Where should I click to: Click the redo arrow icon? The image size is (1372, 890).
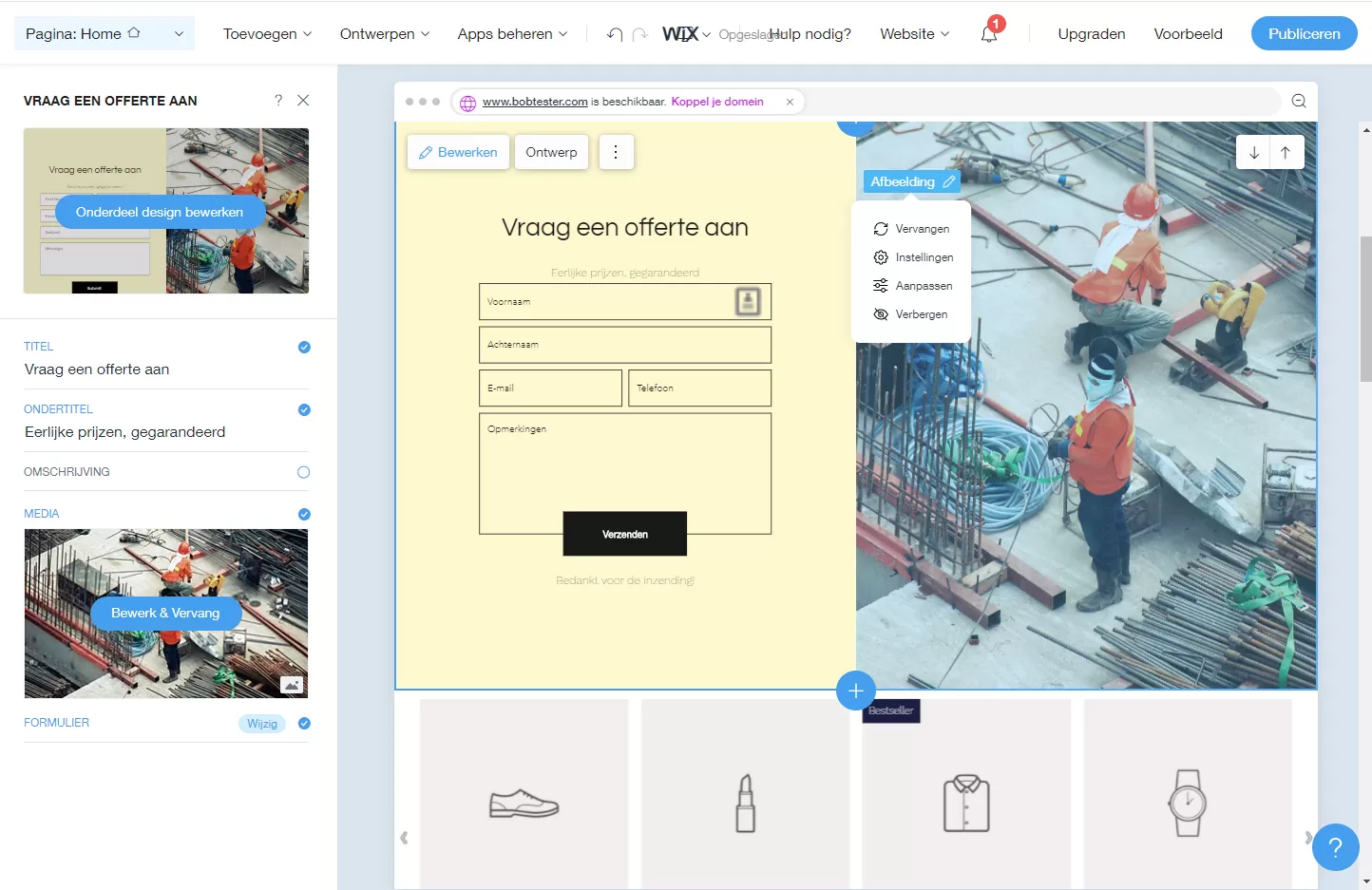640,34
